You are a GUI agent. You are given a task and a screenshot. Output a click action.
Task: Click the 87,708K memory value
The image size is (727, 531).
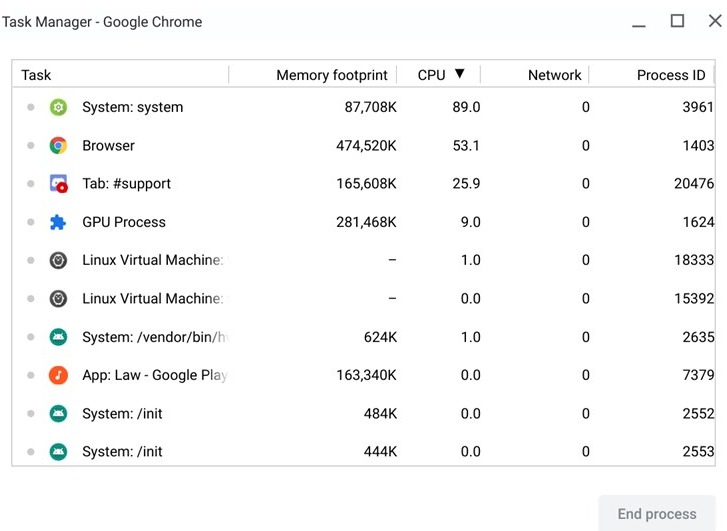tap(370, 107)
